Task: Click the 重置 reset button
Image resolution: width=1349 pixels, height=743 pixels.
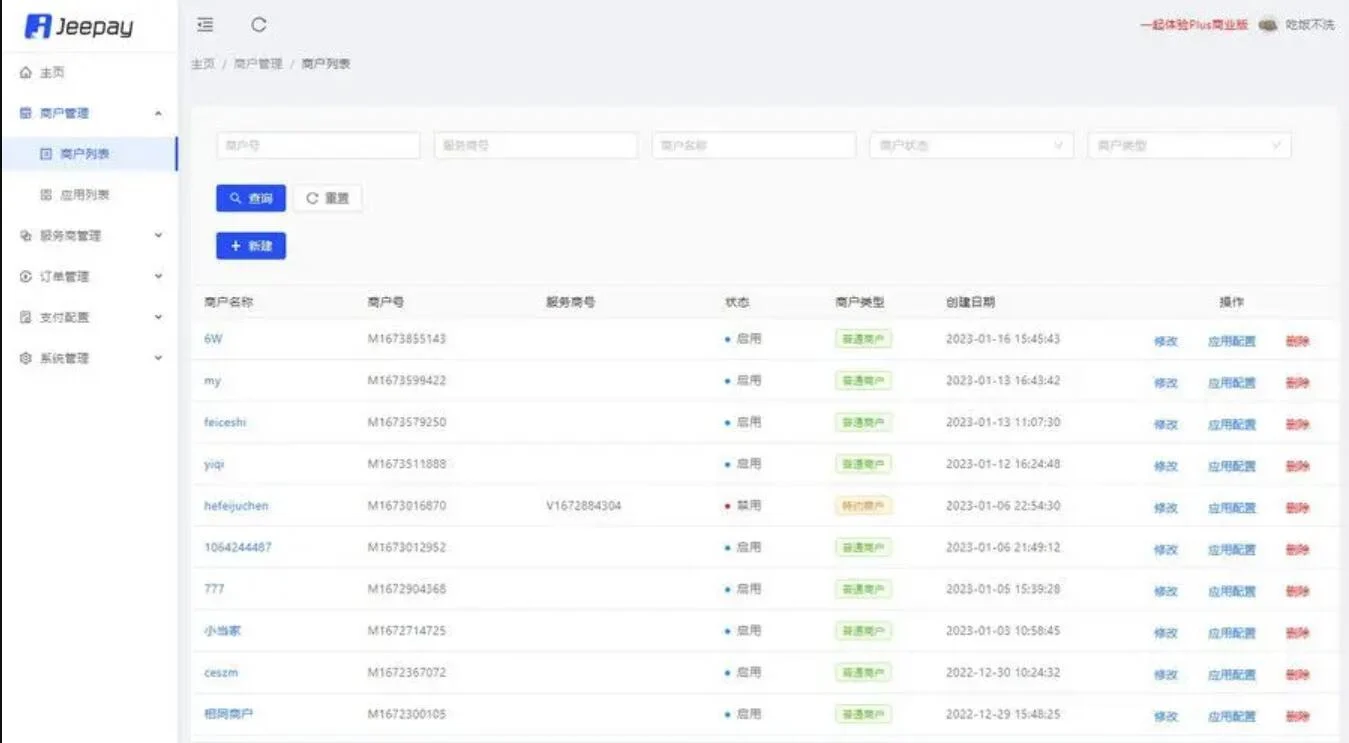Action: (x=328, y=198)
